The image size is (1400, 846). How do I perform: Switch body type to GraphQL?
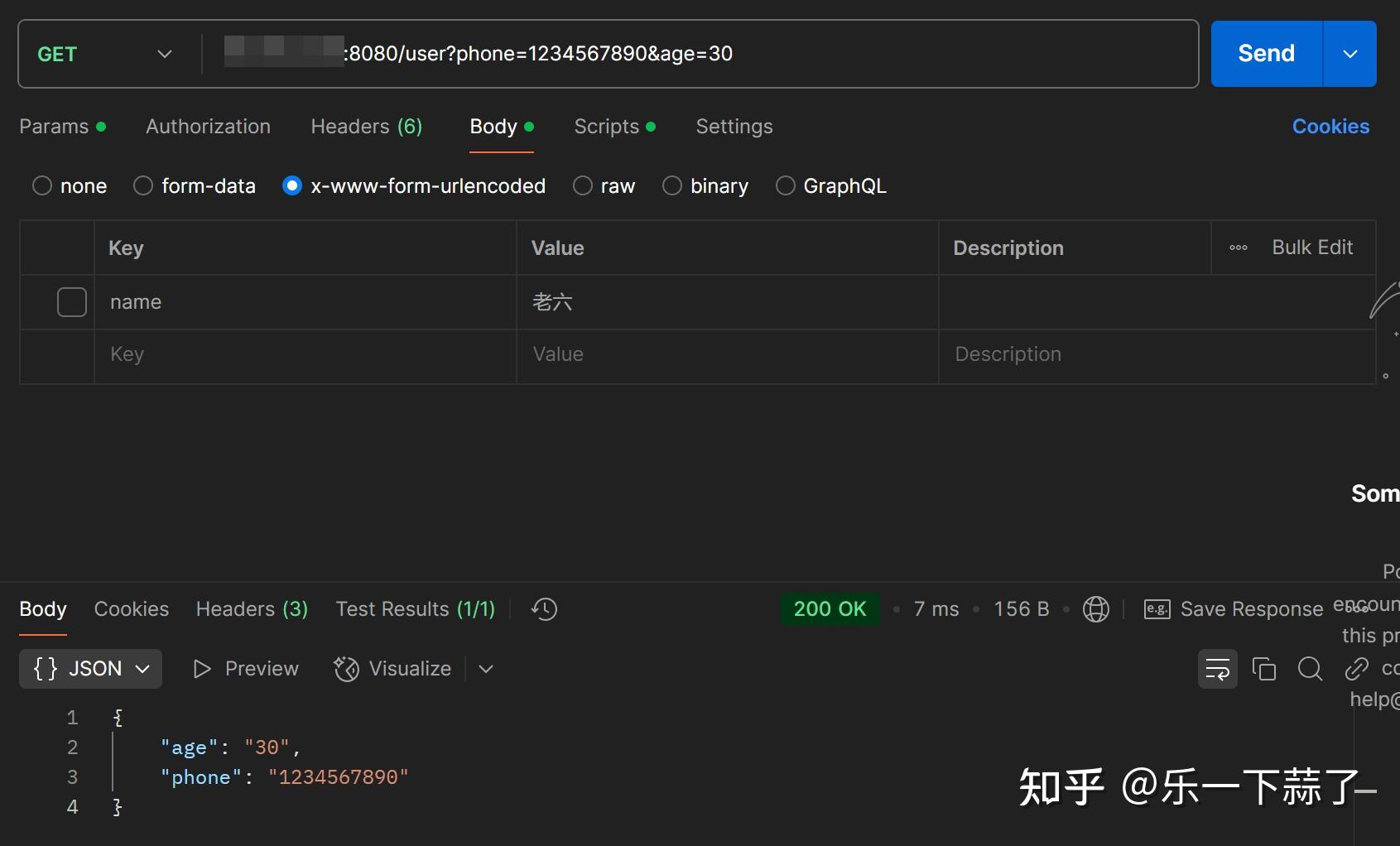tap(784, 185)
